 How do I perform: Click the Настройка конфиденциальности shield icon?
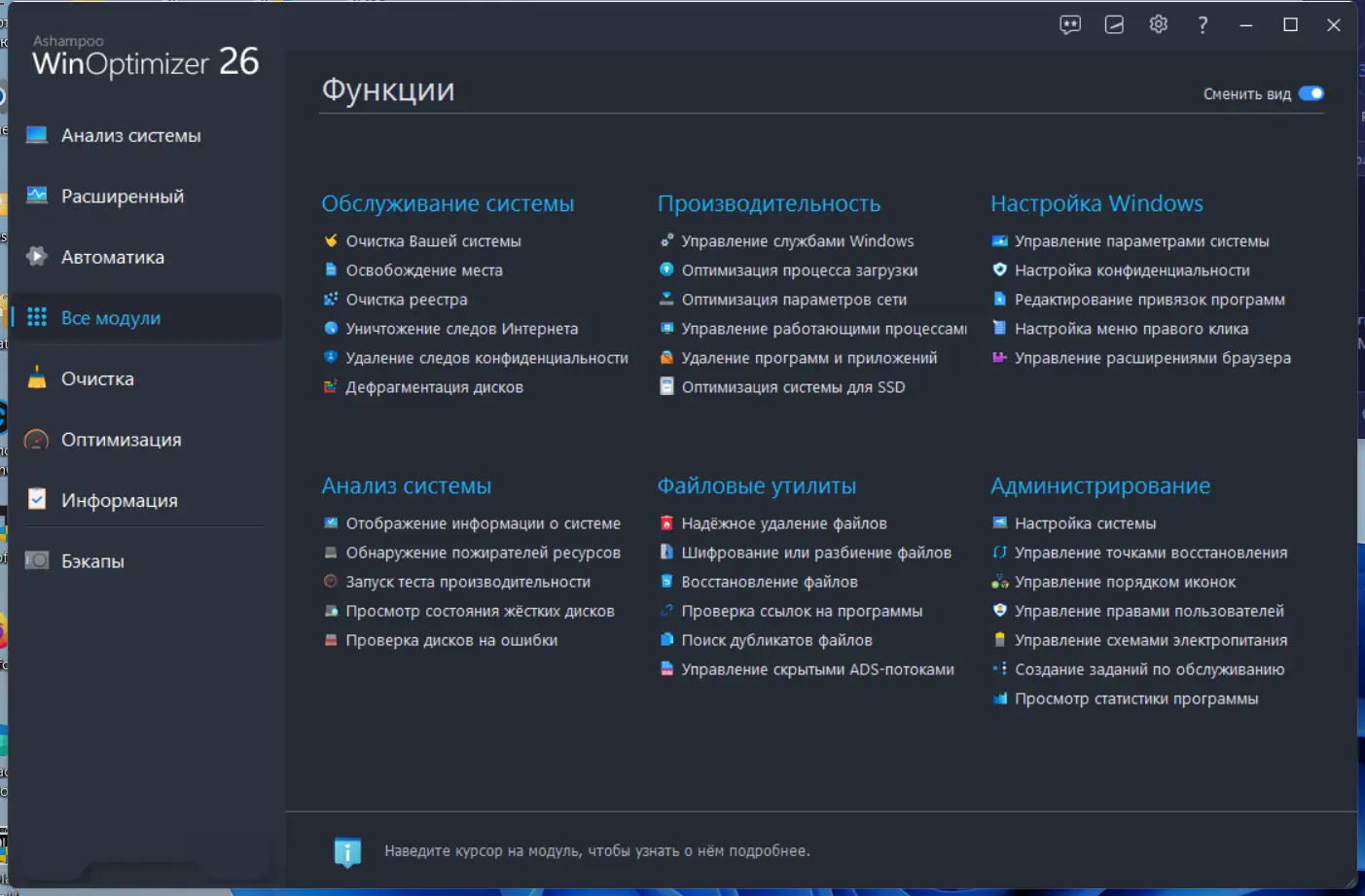point(999,270)
